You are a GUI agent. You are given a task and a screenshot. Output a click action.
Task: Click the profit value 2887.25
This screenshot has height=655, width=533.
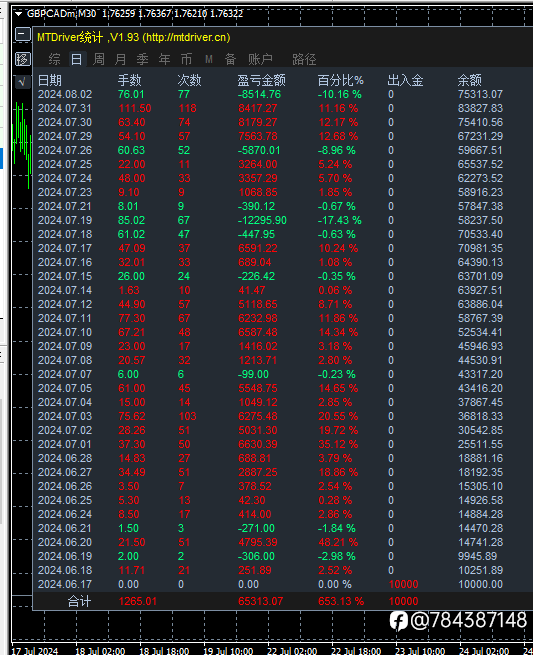[x=258, y=472]
